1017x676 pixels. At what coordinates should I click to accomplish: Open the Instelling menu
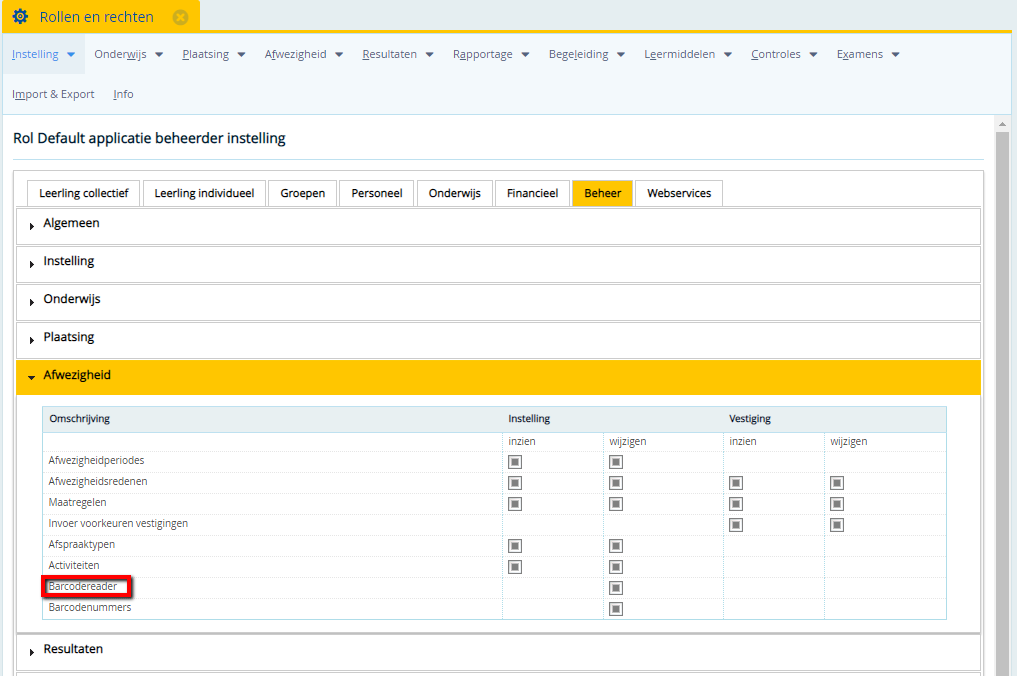pyautogui.click(x=43, y=54)
